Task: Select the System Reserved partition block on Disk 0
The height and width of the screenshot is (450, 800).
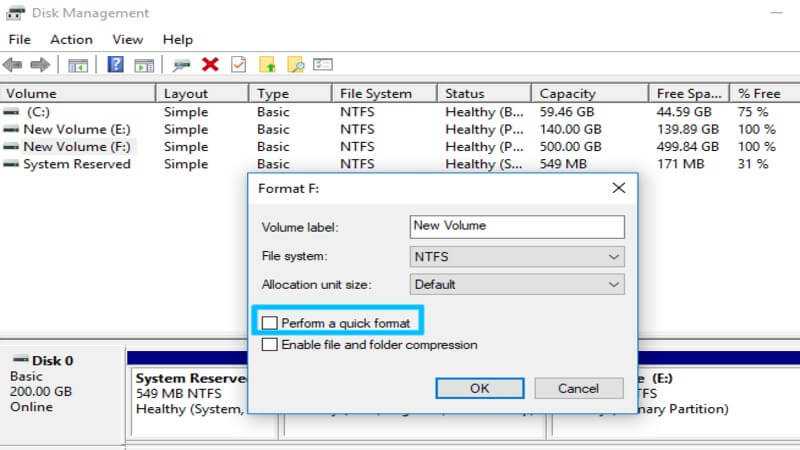Action: point(190,403)
